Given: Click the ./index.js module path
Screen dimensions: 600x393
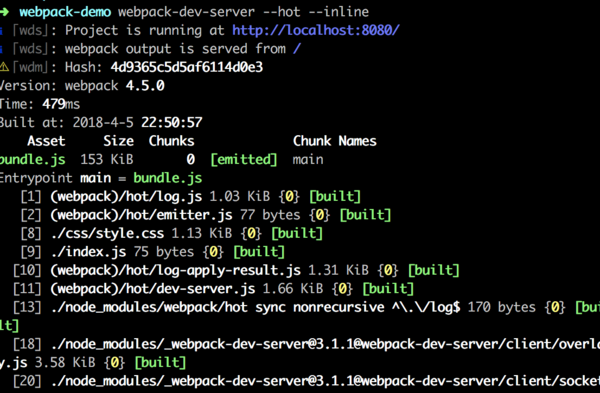Looking at the screenshot, I should [88, 252].
